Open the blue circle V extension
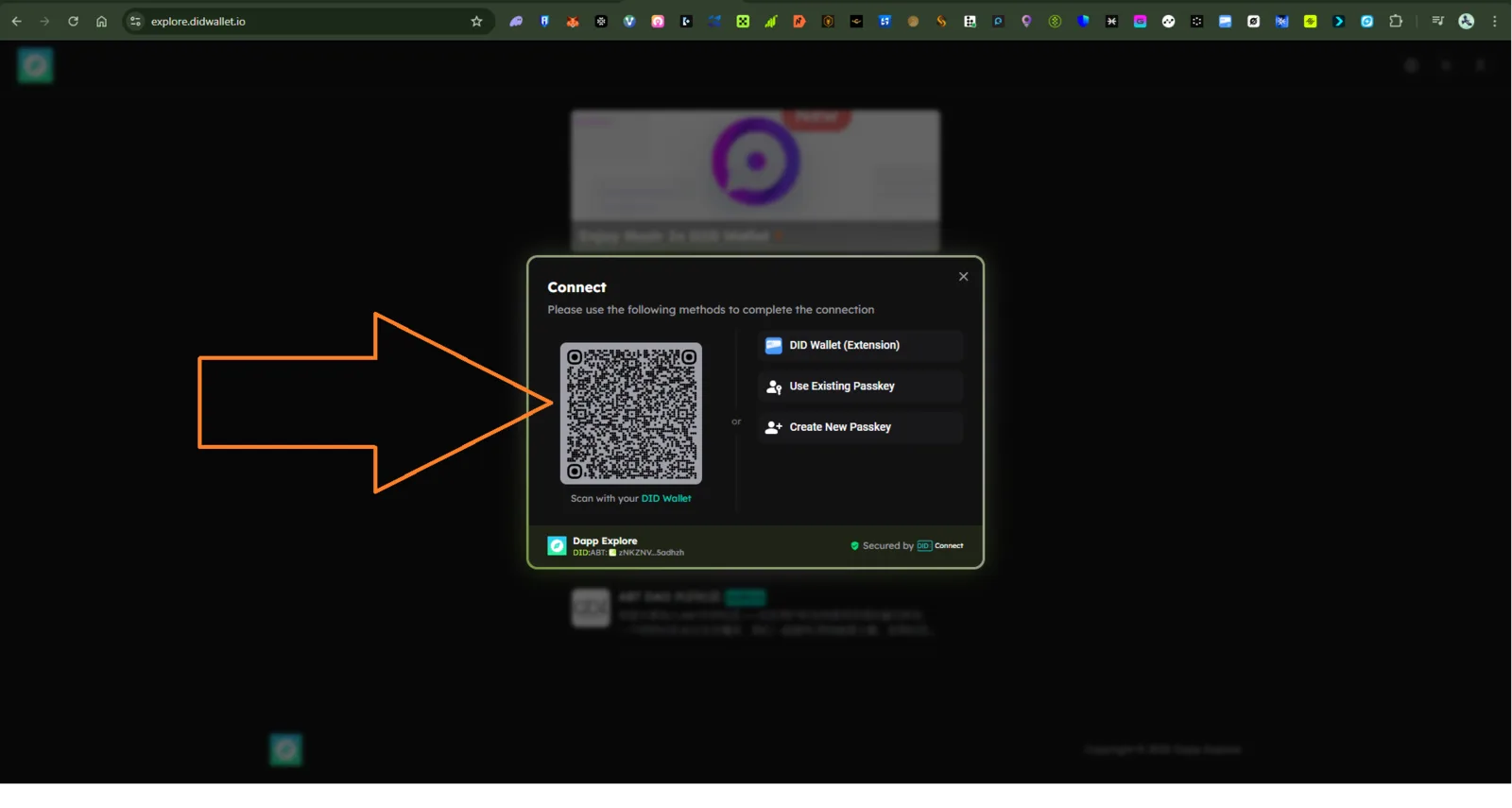 point(629,22)
